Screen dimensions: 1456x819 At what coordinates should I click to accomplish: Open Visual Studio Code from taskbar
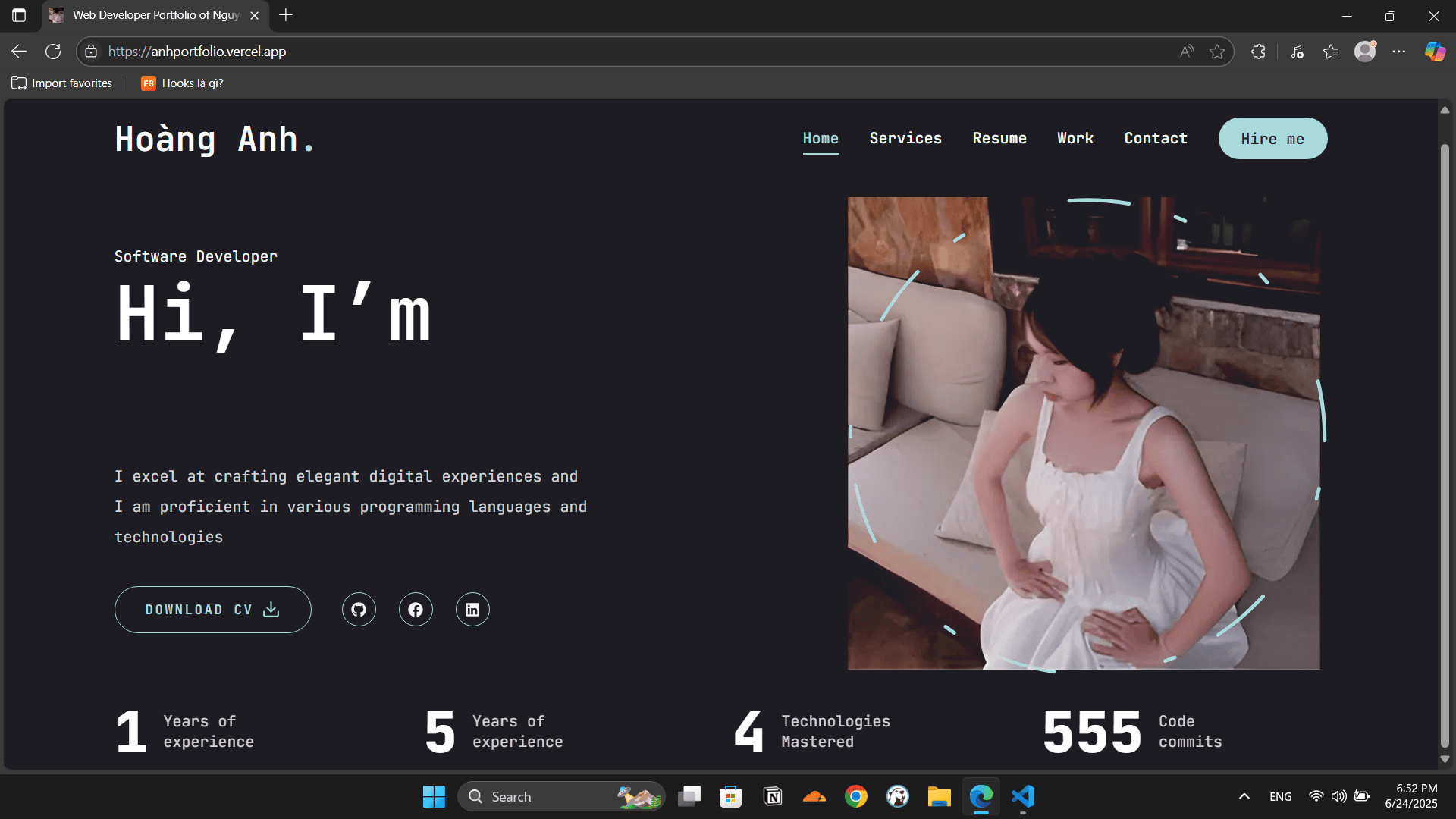point(1023,796)
